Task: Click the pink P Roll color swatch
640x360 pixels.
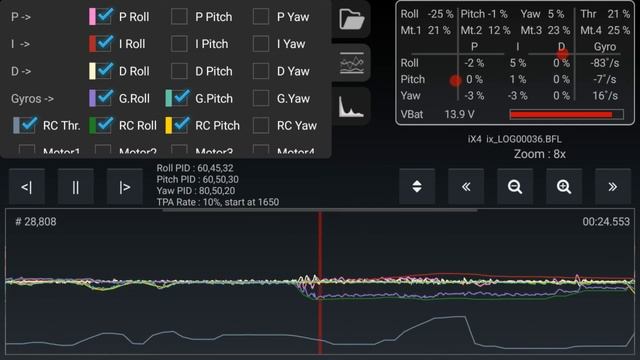Action: [x=93, y=16]
